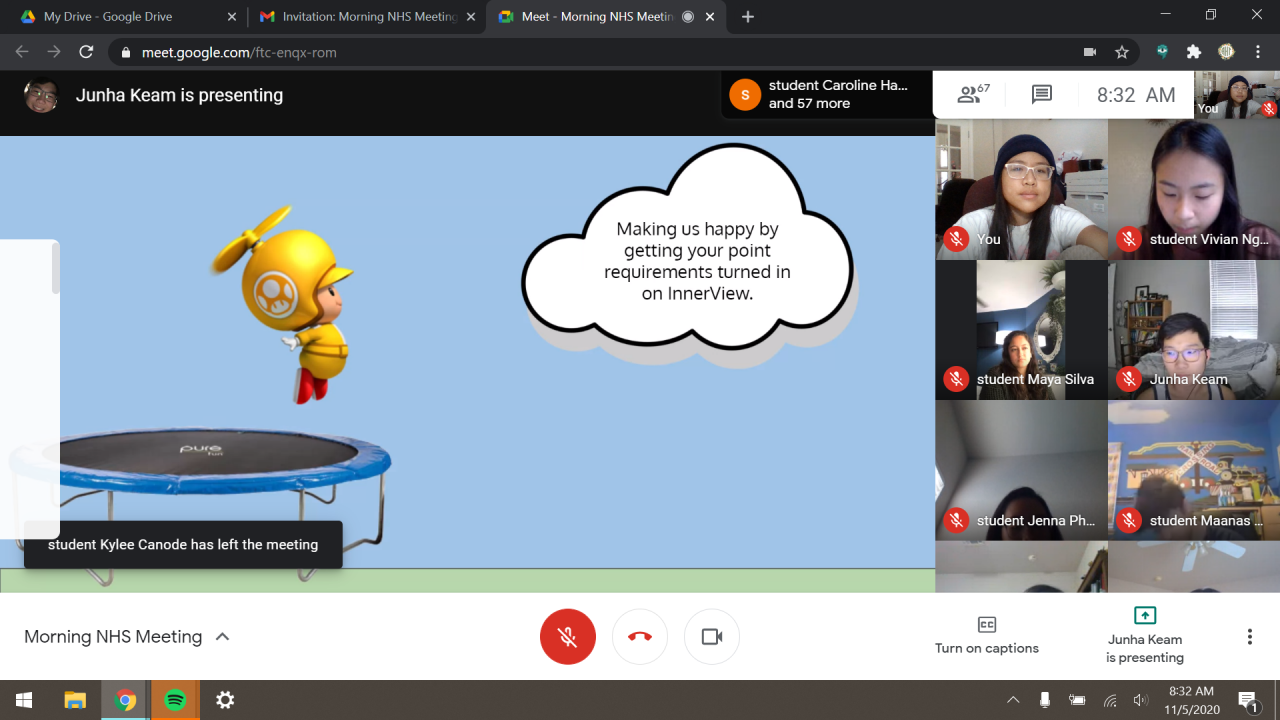Open File Explorer from the taskbar
Screen dimensions: 1280x720
pyautogui.click(x=75, y=700)
